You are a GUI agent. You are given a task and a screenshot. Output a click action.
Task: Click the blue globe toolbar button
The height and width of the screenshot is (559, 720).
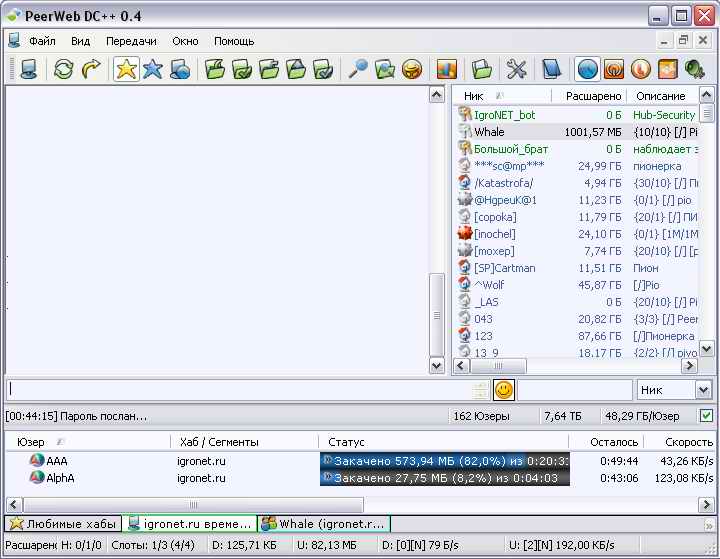[x=587, y=69]
